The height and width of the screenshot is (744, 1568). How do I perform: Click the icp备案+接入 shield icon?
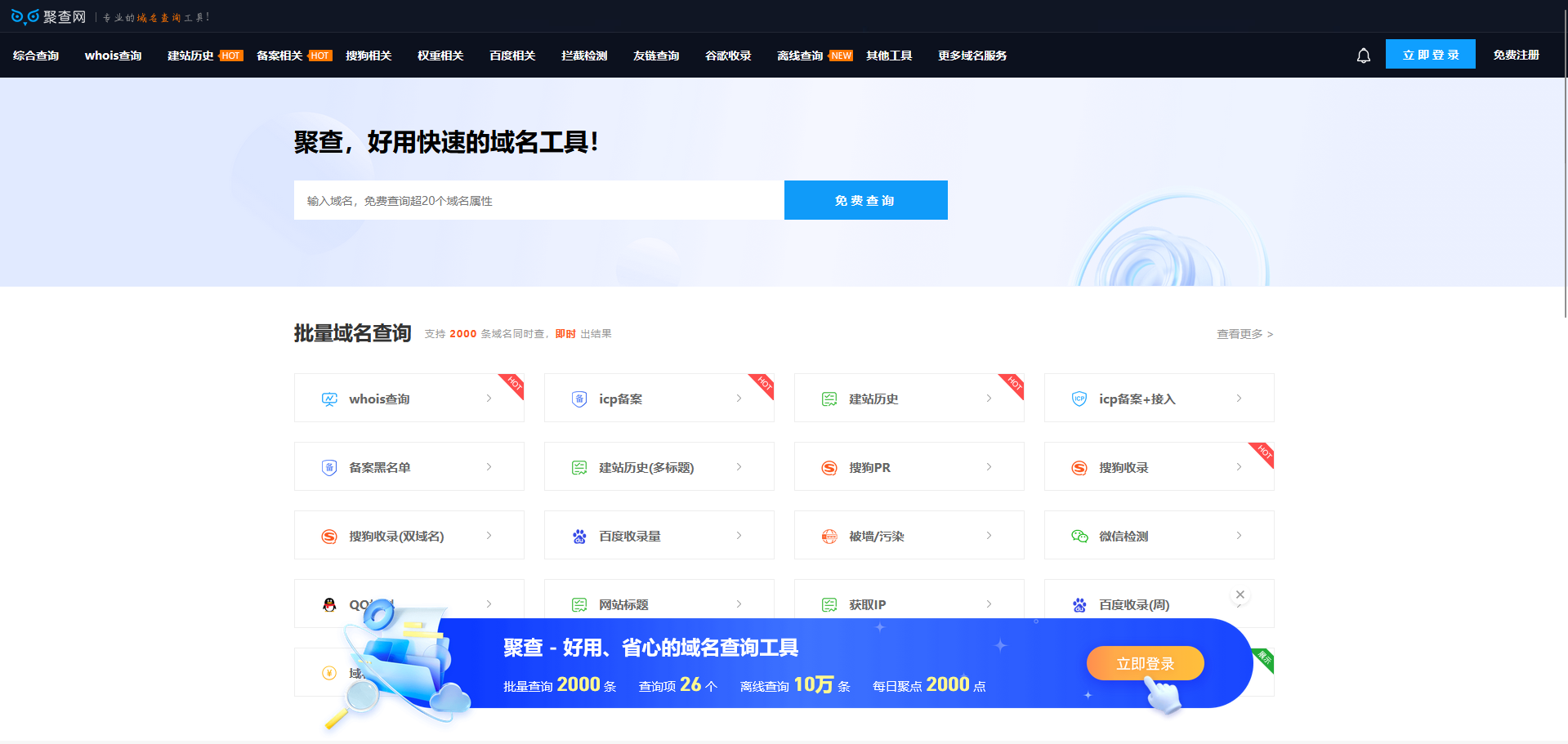point(1079,399)
